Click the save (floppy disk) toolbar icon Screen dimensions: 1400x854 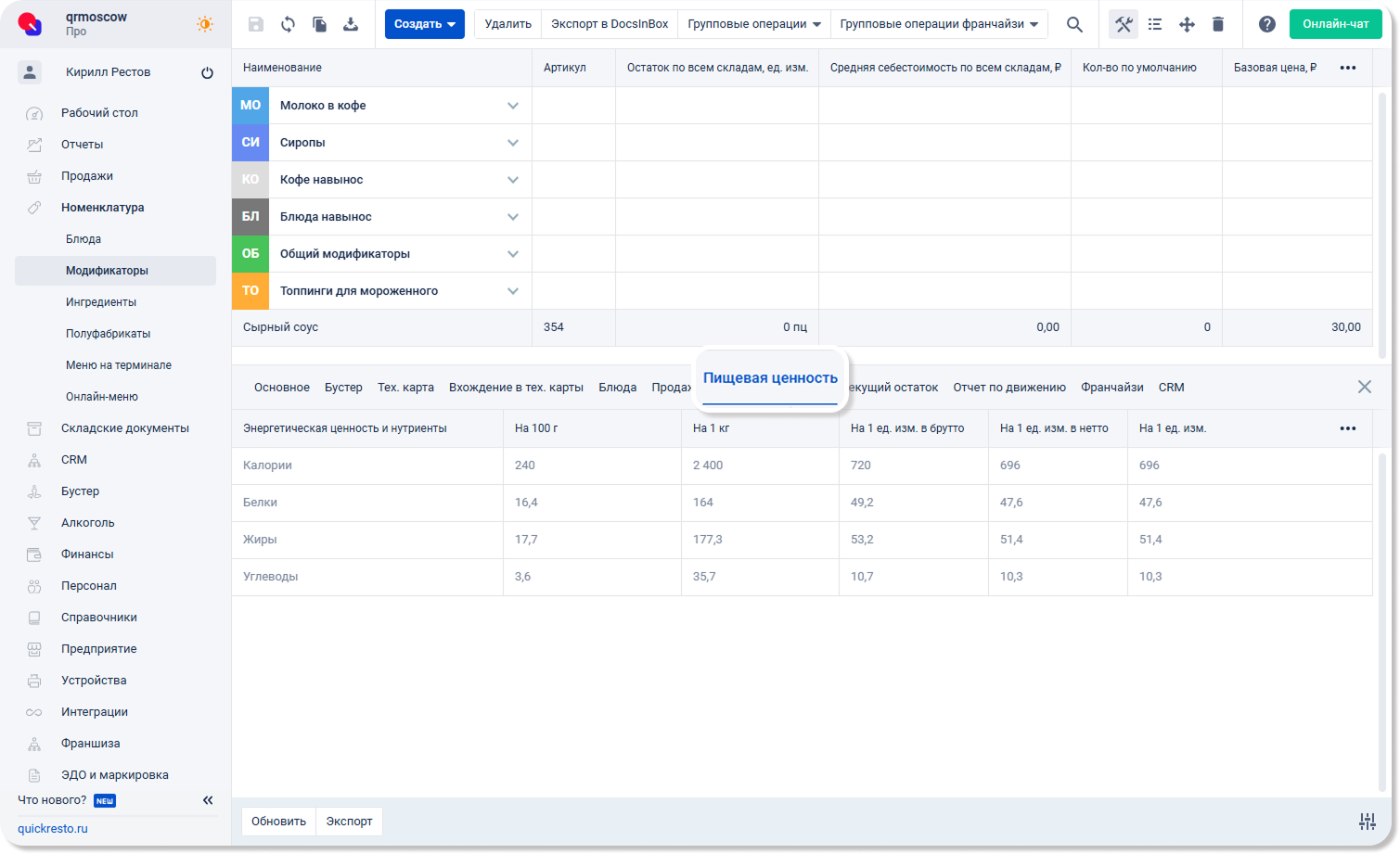coord(256,24)
